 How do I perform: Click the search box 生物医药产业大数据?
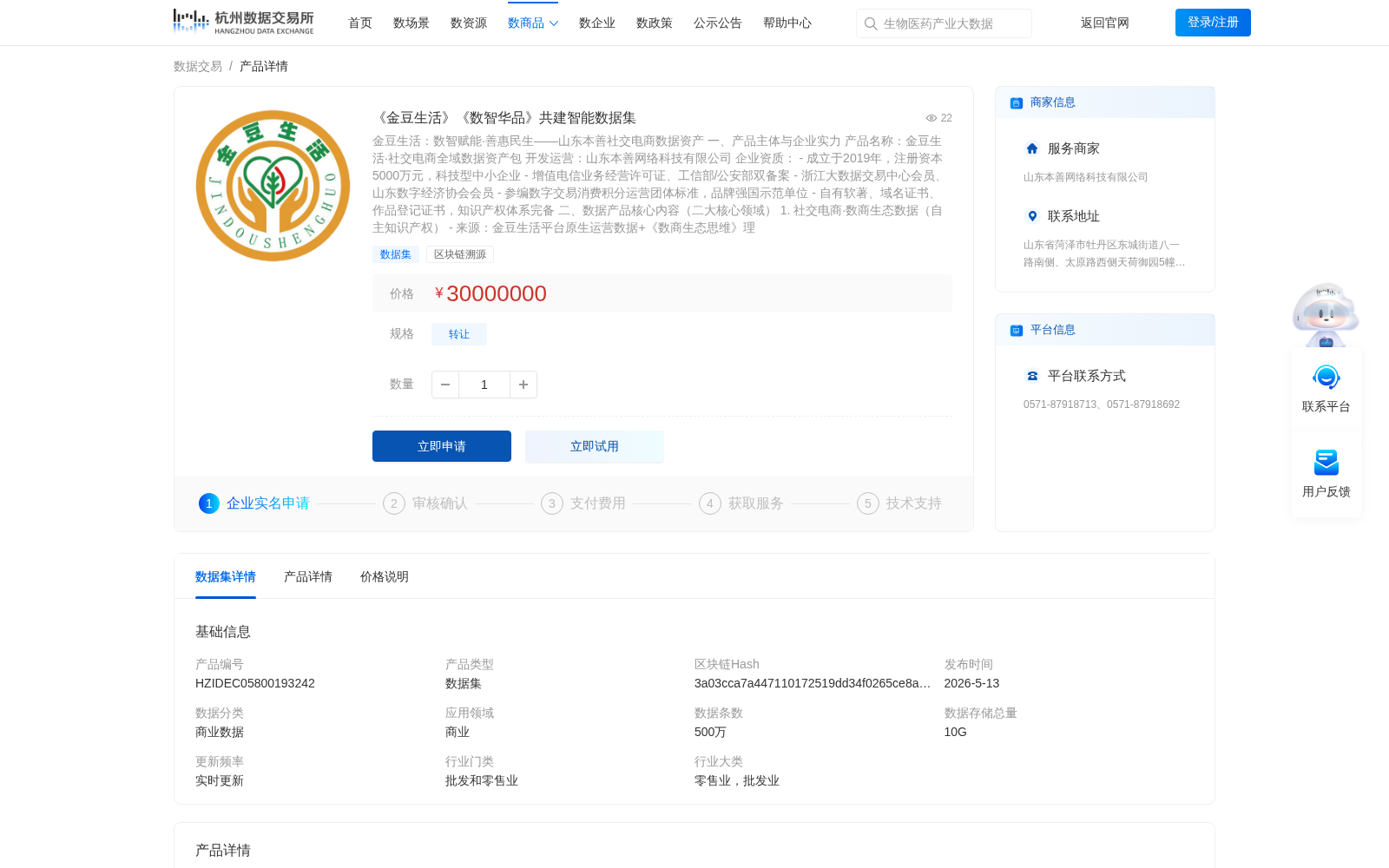pos(944,23)
